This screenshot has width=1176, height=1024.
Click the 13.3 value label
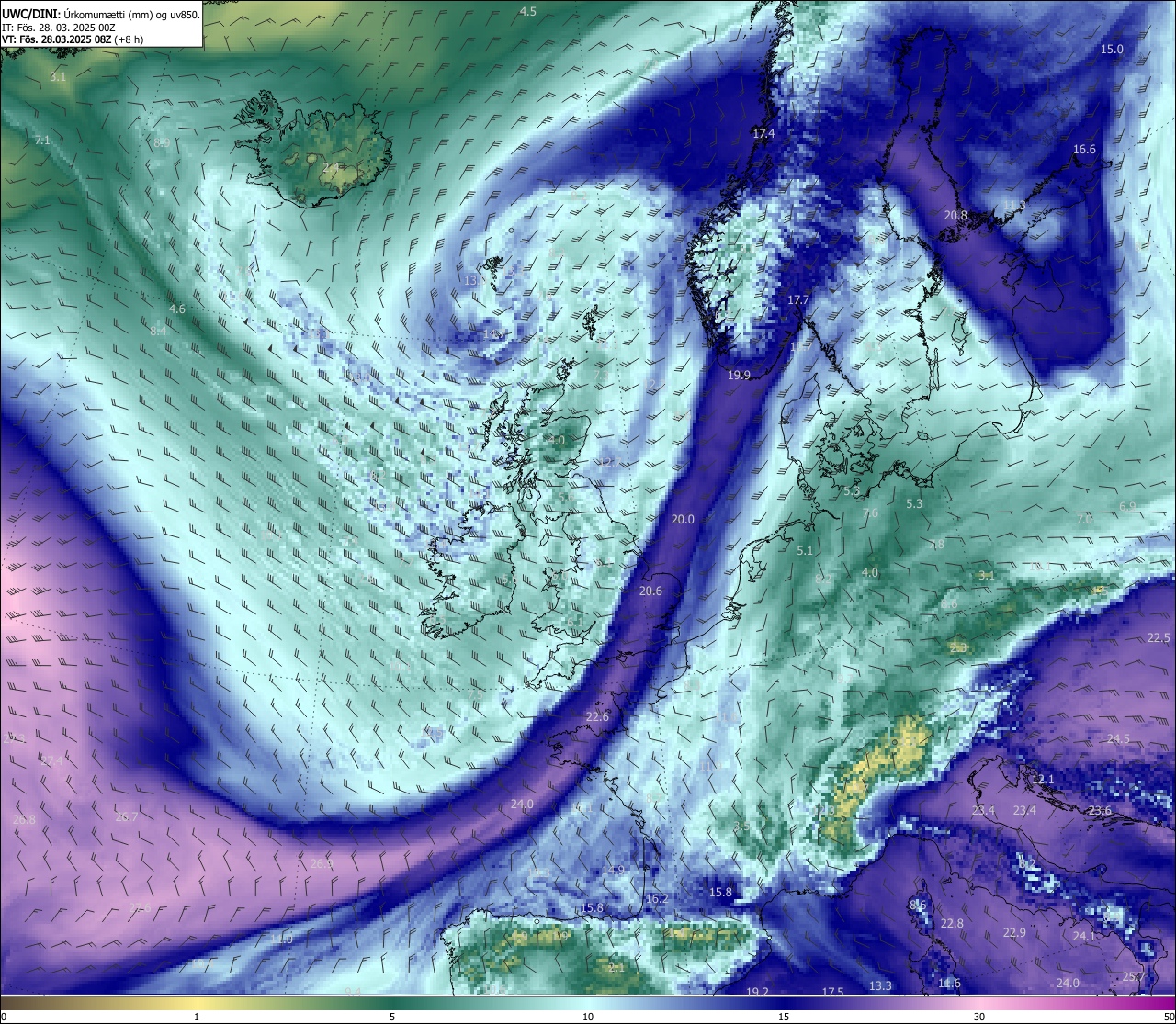click(x=879, y=986)
